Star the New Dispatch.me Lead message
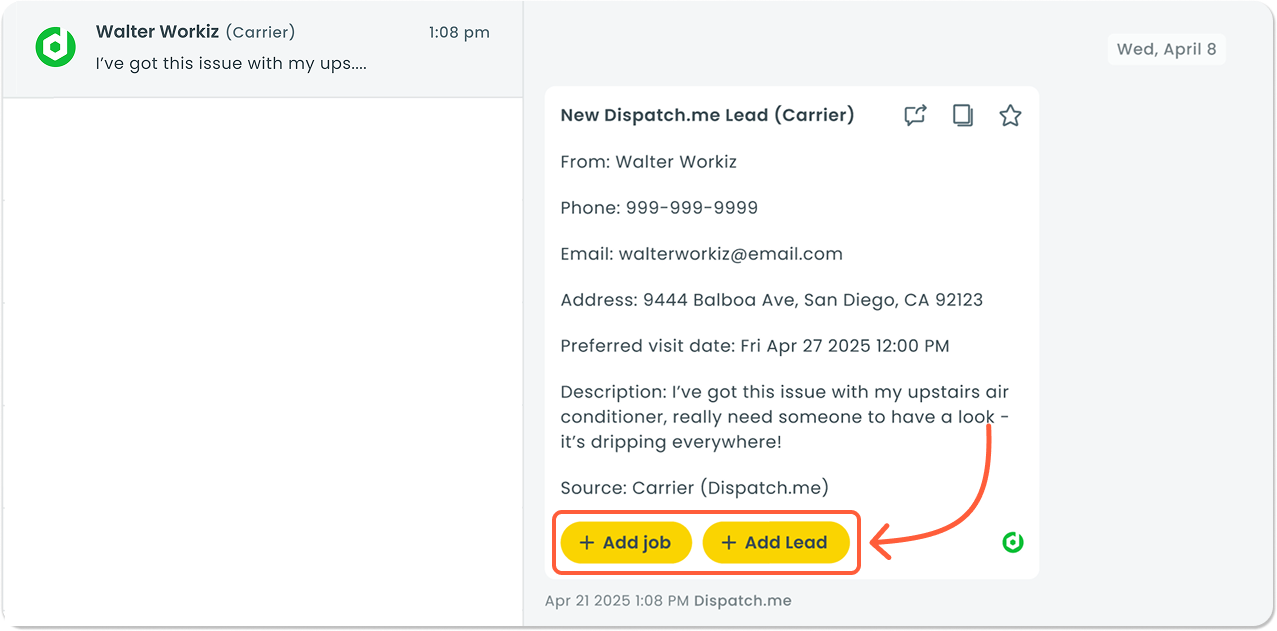This screenshot has width=1277, height=631. coord(1010,116)
